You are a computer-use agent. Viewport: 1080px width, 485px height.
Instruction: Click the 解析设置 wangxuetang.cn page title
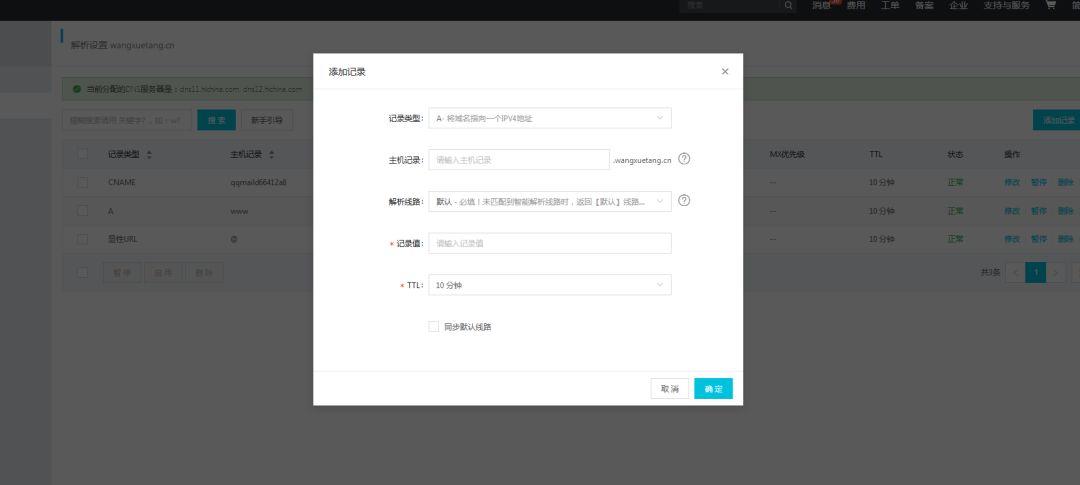(123, 45)
